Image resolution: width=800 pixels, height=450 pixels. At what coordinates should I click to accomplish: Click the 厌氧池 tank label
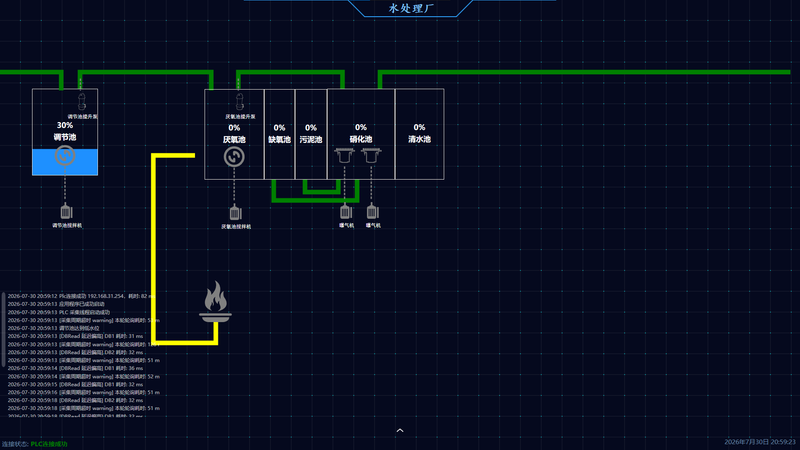tap(234, 139)
